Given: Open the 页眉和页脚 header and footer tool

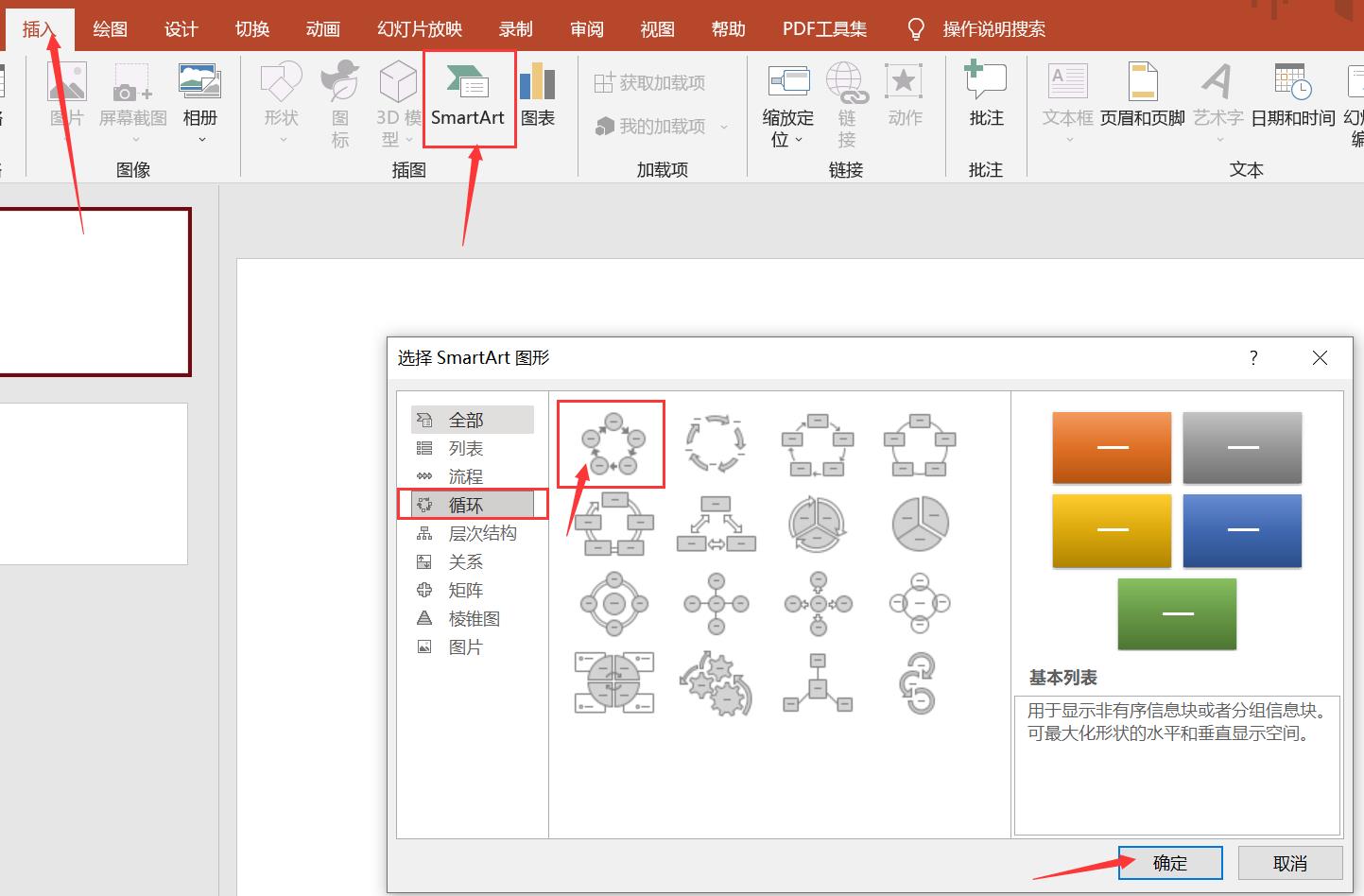Looking at the screenshot, I should click(1142, 95).
